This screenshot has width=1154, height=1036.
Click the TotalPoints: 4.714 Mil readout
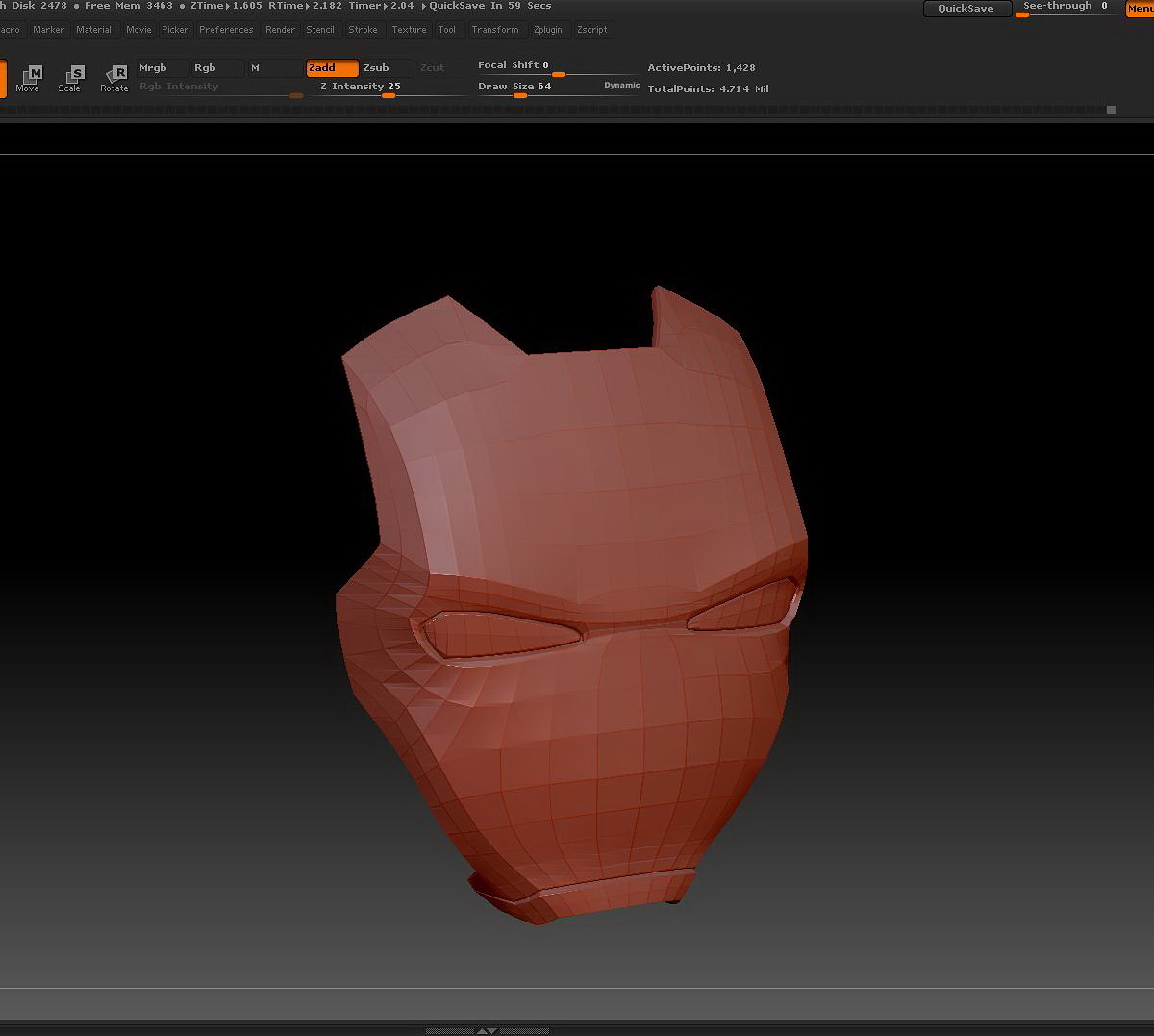click(708, 88)
